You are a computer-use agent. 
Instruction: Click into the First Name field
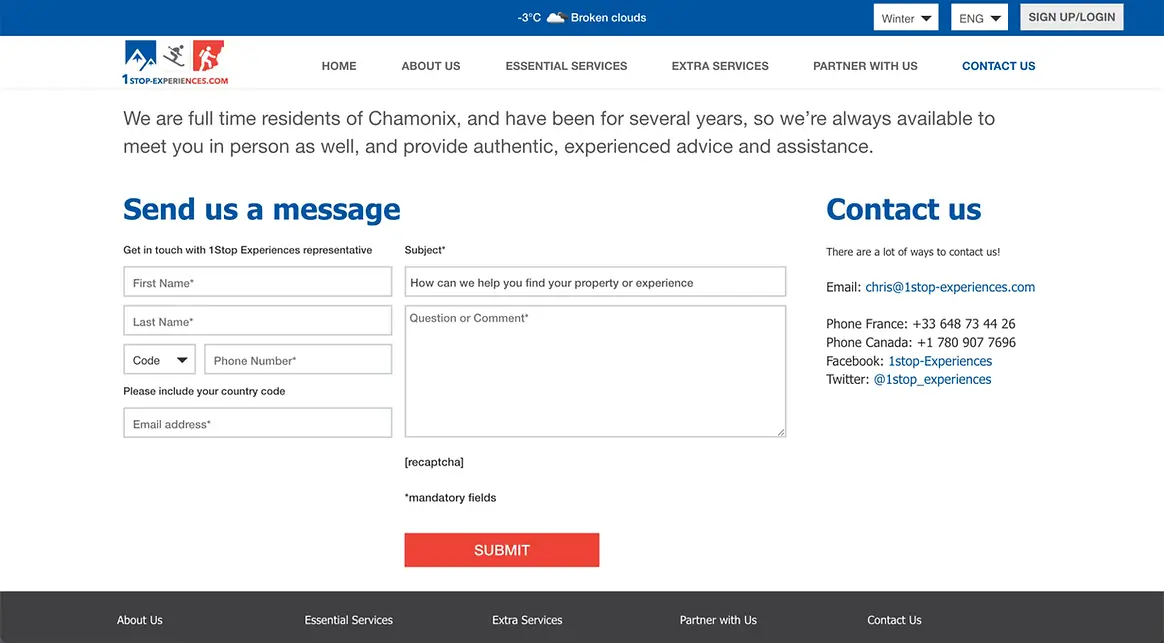(x=257, y=282)
